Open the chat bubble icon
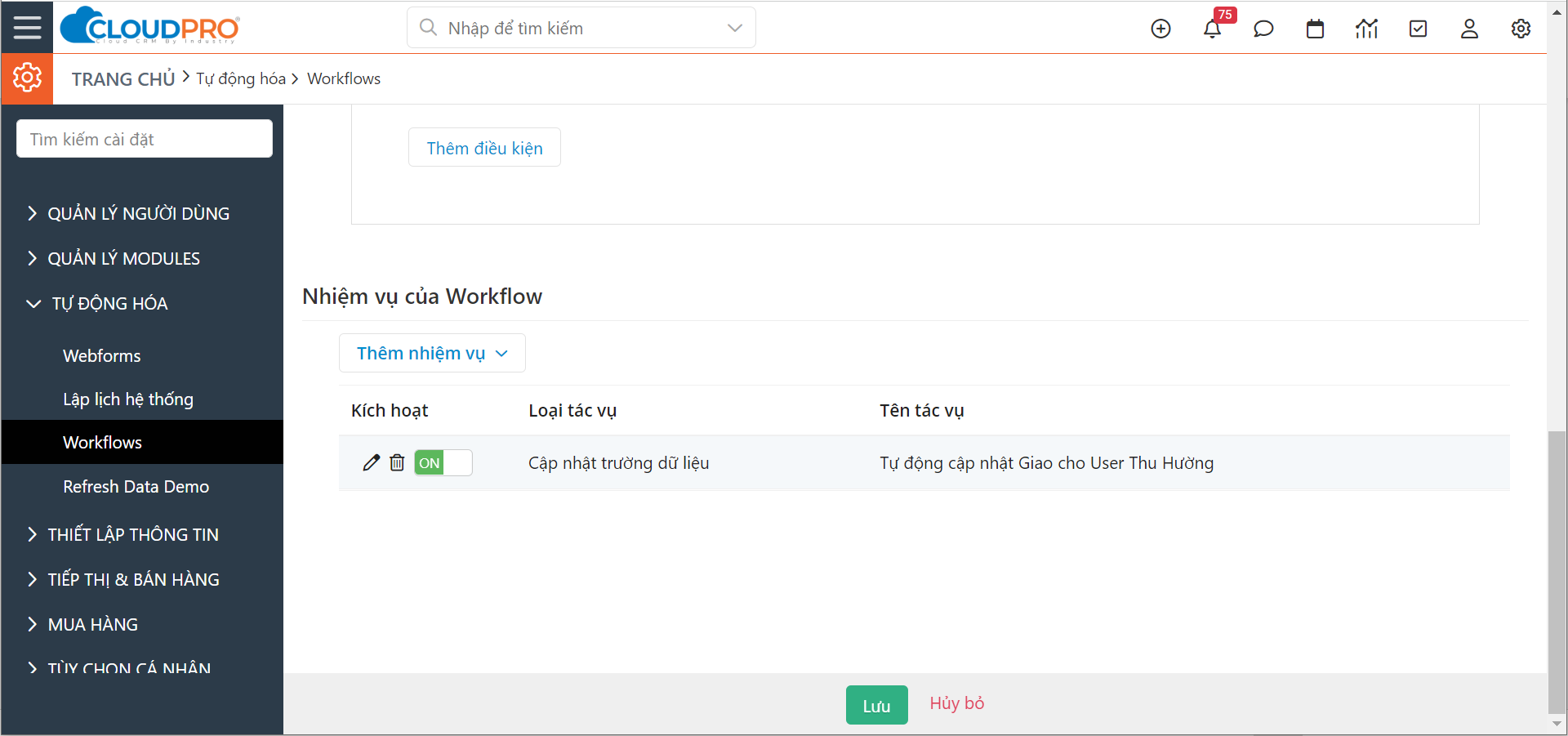 click(x=1263, y=29)
